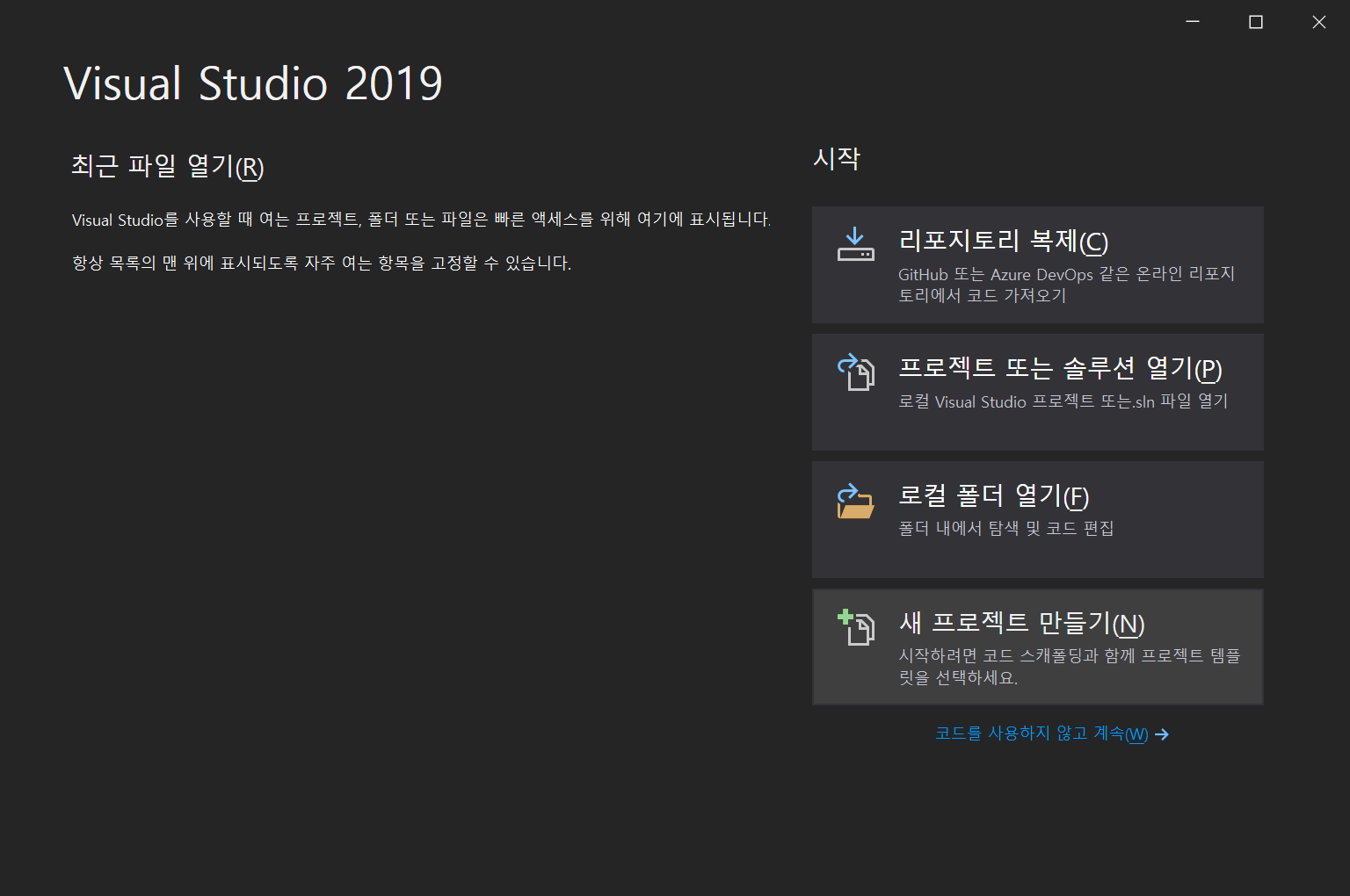Click the clone repository download icon

pyautogui.click(x=855, y=244)
